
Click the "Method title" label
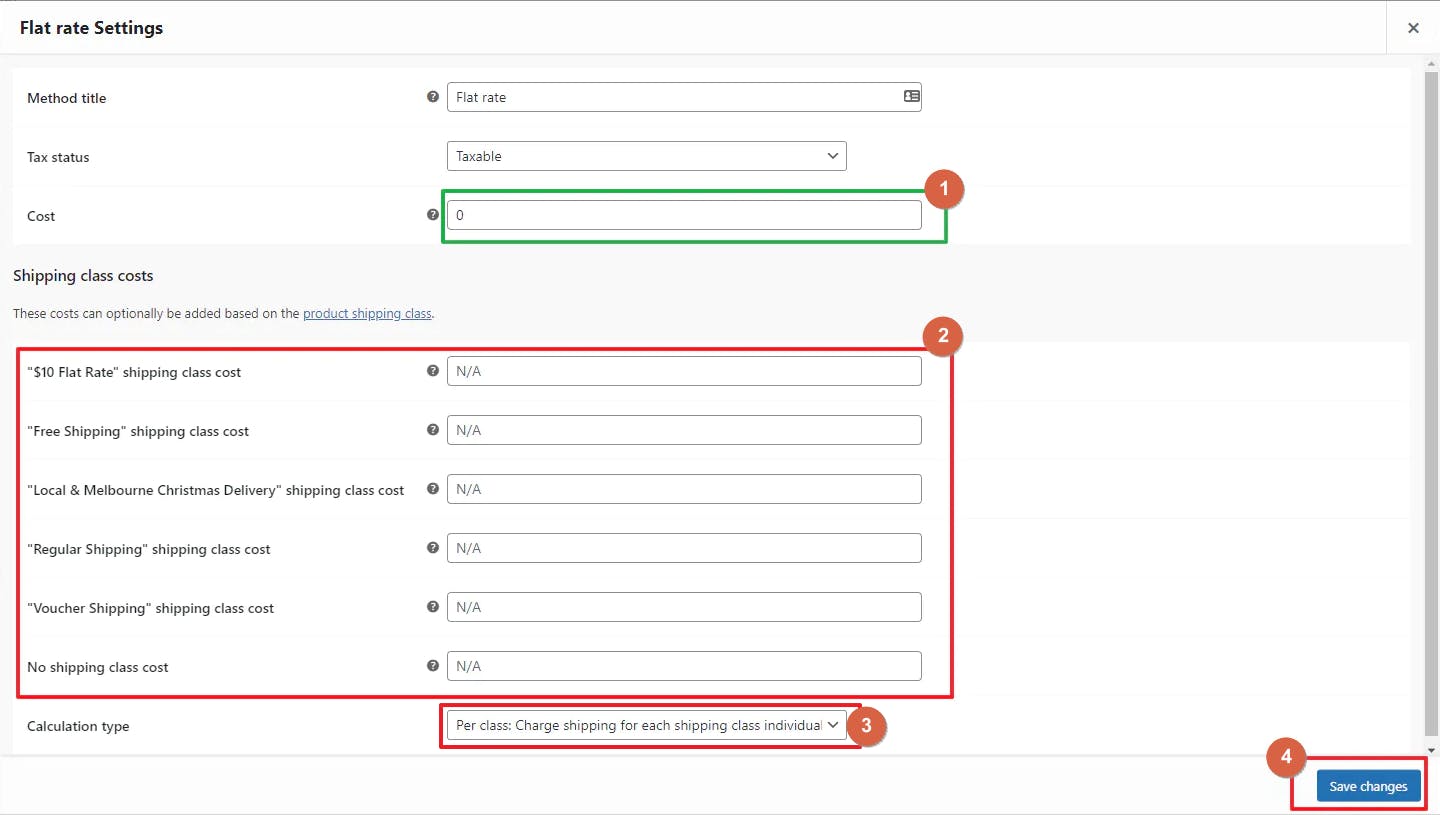tap(66, 98)
